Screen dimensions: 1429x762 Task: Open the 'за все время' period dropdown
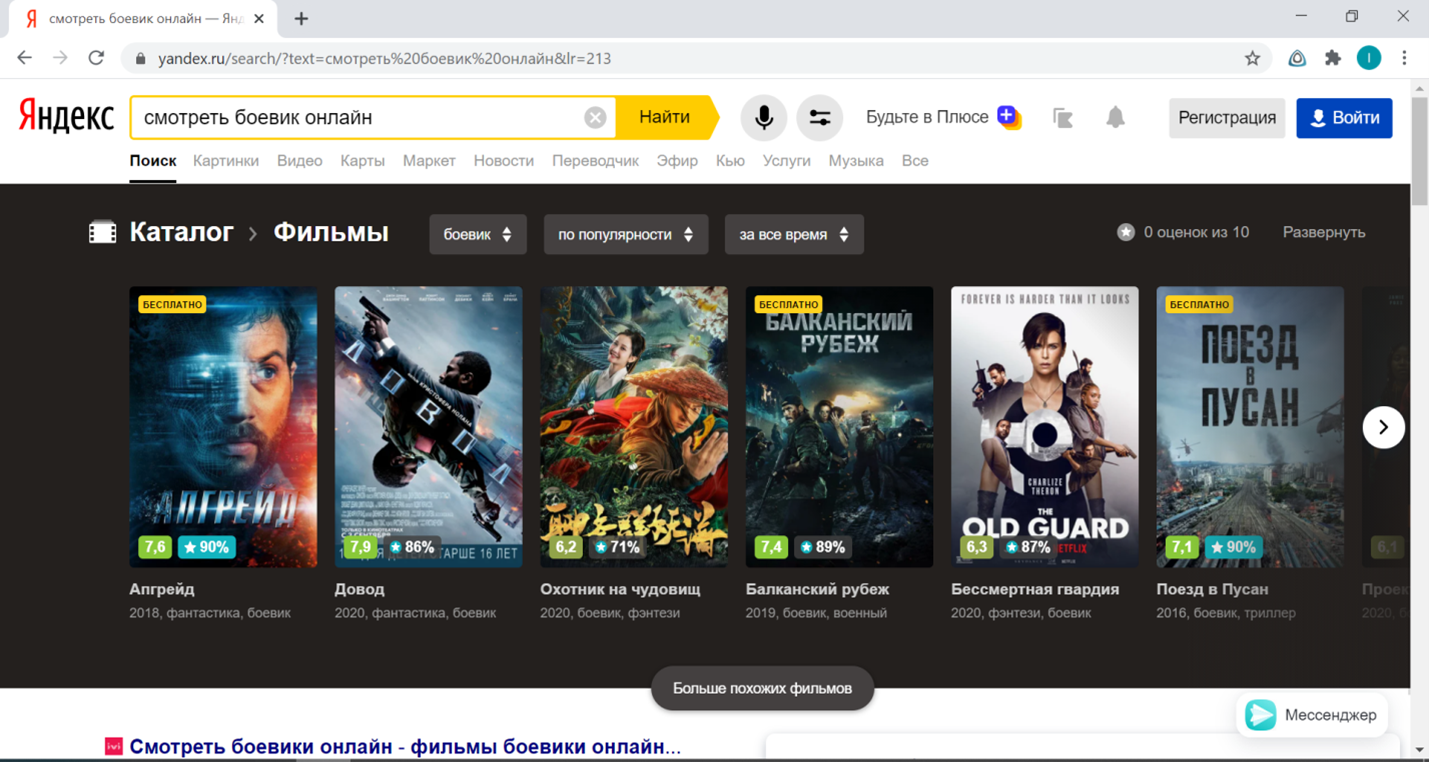(794, 234)
